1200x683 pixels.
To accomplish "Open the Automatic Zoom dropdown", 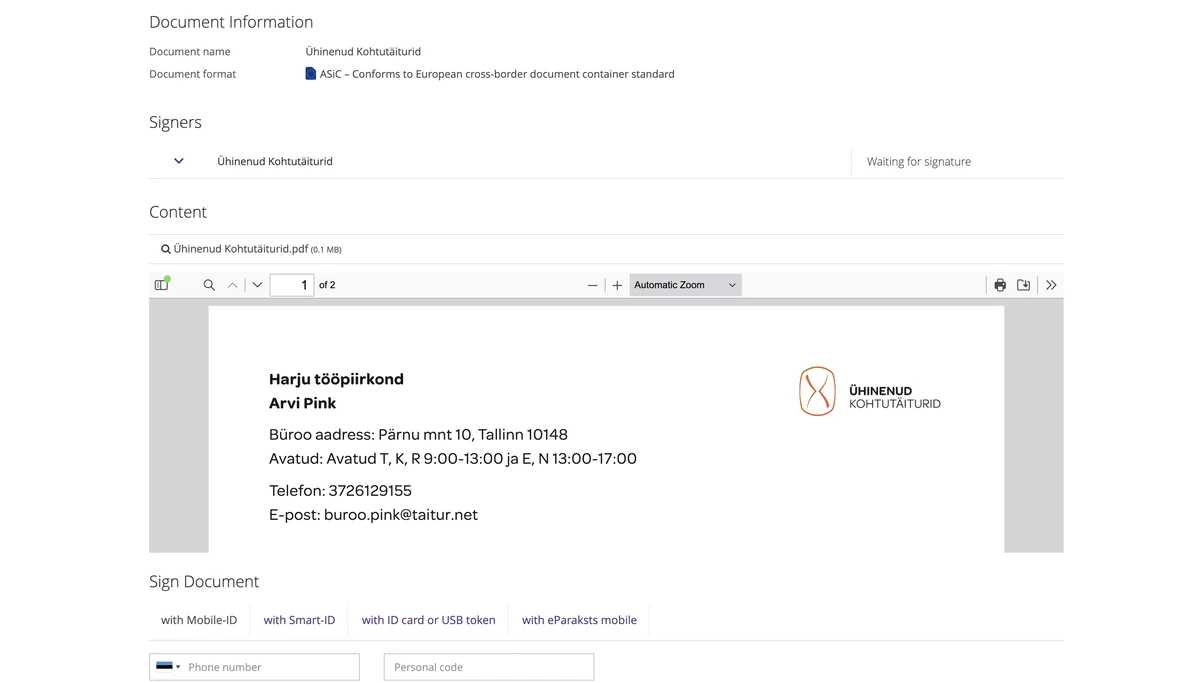I will (x=685, y=285).
